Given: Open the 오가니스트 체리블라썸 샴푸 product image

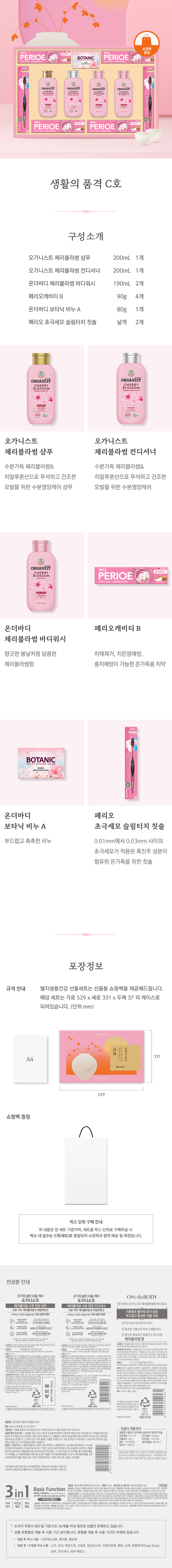Looking at the screenshot, I should click(x=42, y=388).
